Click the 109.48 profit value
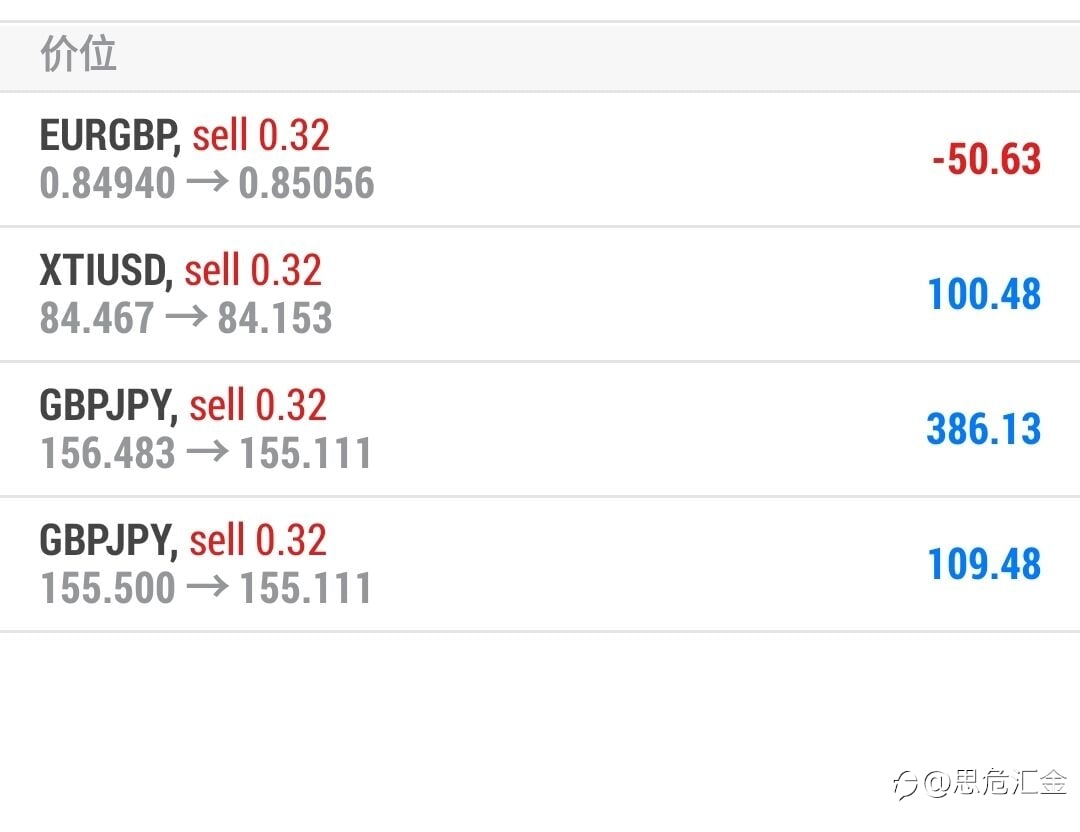This screenshot has width=1080, height=832. pyautogui.click(x=984, y=564)
